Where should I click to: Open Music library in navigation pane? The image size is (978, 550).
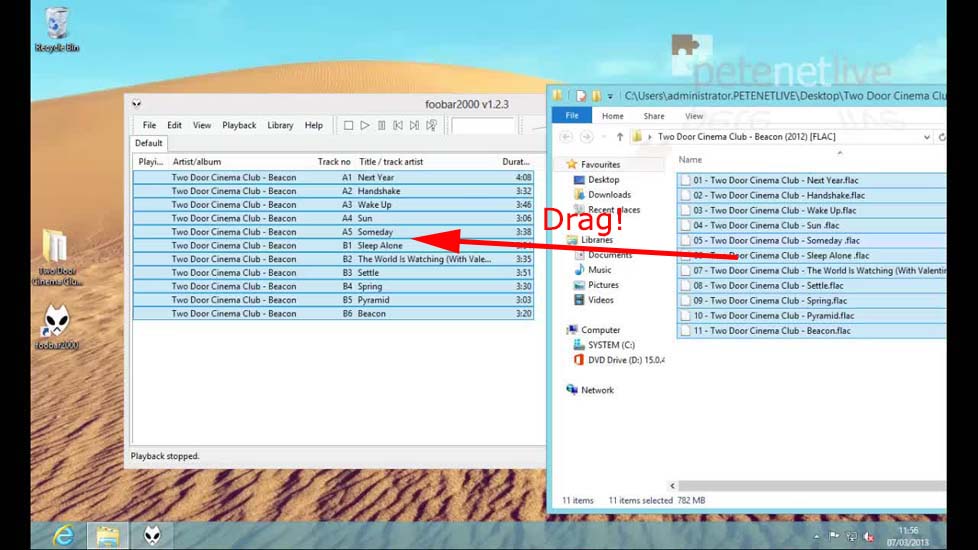pyautogui.click(x=599, y=270)
